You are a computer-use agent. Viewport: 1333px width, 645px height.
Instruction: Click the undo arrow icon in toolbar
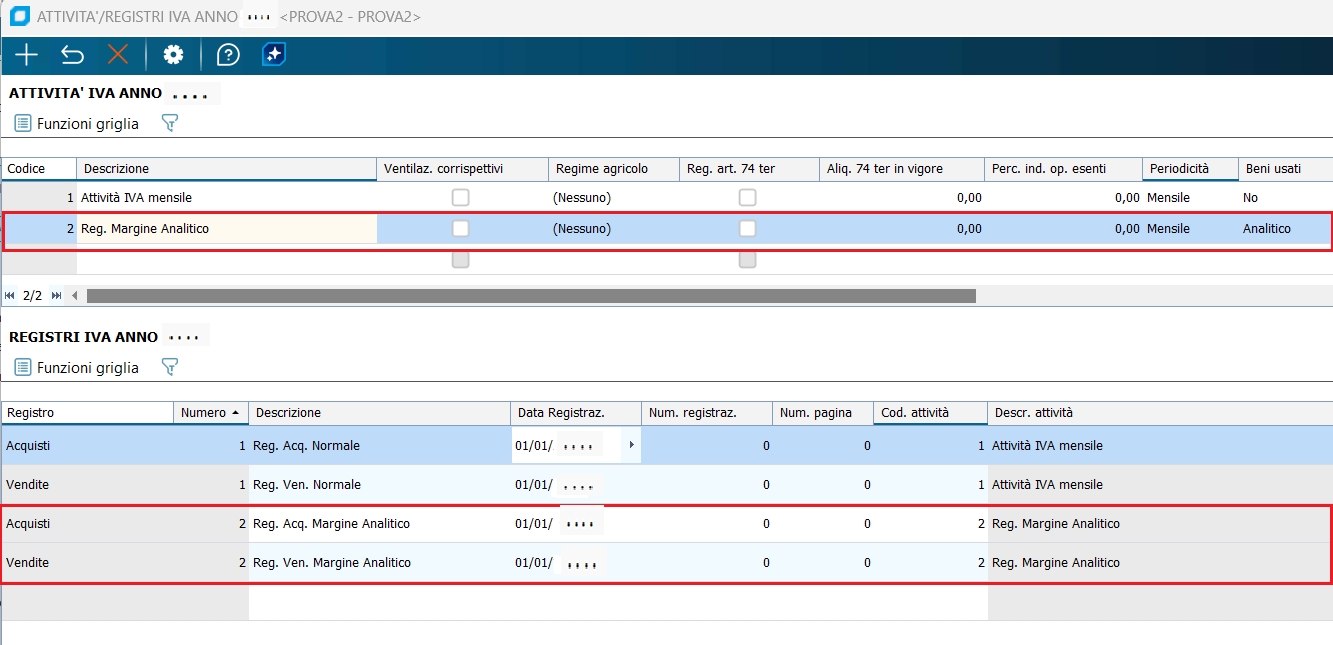(x=72, y=55)
